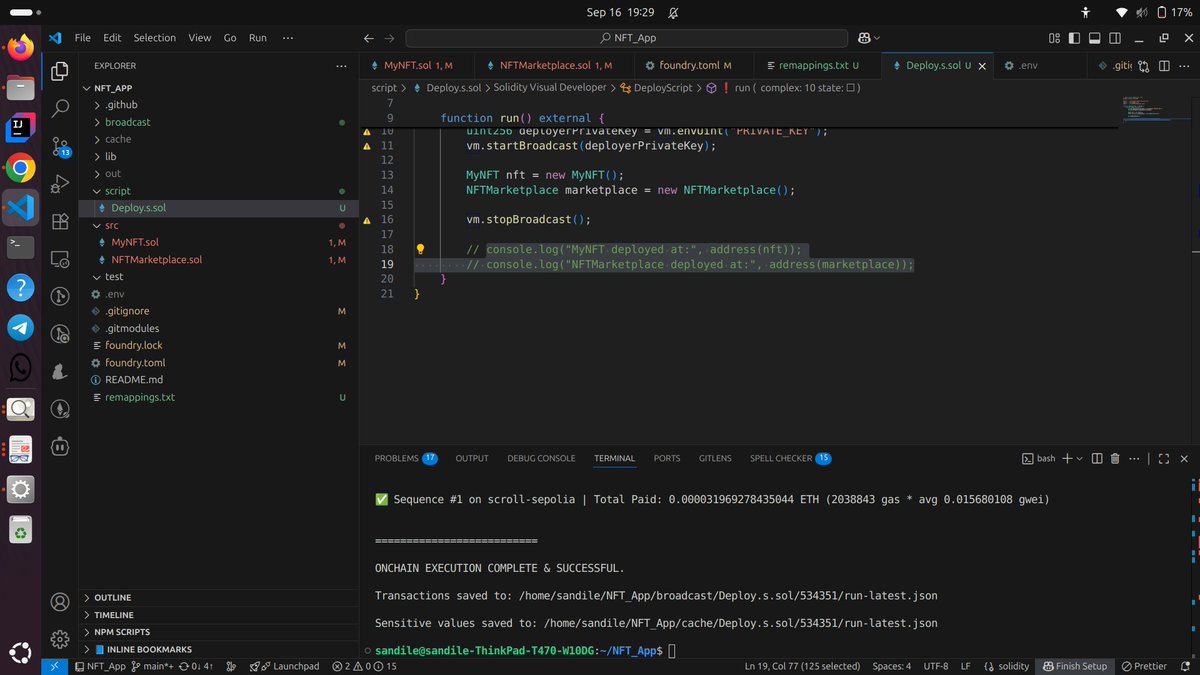This screenshot has width=1200, height=675.
Task: Switch to the foundry.toml tab
Action: (x=695, y=66)
